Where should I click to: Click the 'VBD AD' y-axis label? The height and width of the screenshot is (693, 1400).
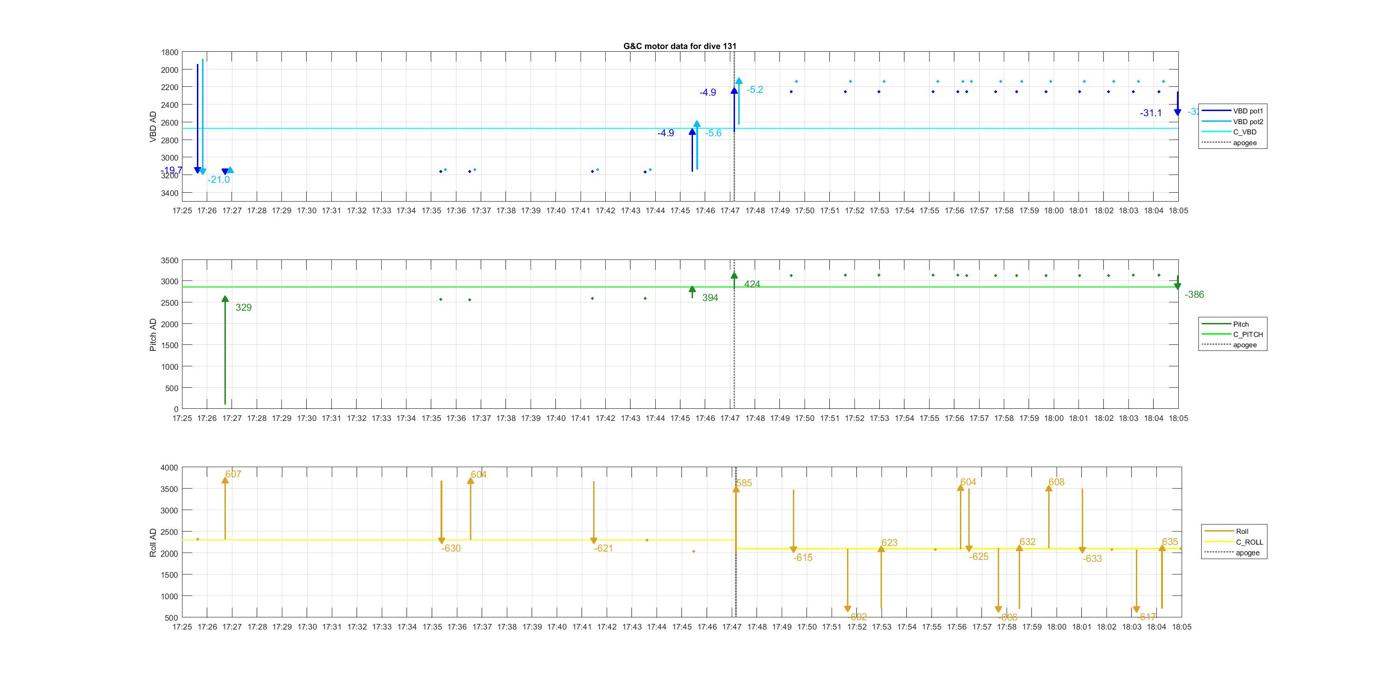(153, 125)
